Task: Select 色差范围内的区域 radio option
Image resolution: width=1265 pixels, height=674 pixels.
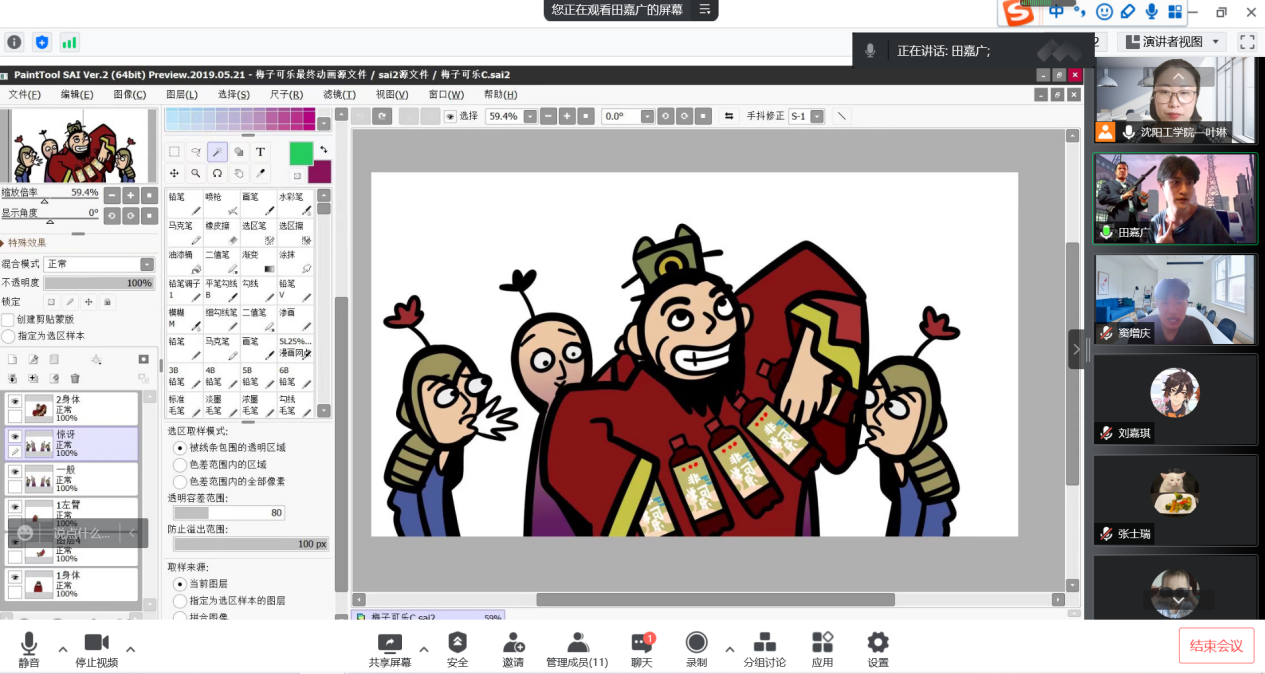Action: click(180, 464)
